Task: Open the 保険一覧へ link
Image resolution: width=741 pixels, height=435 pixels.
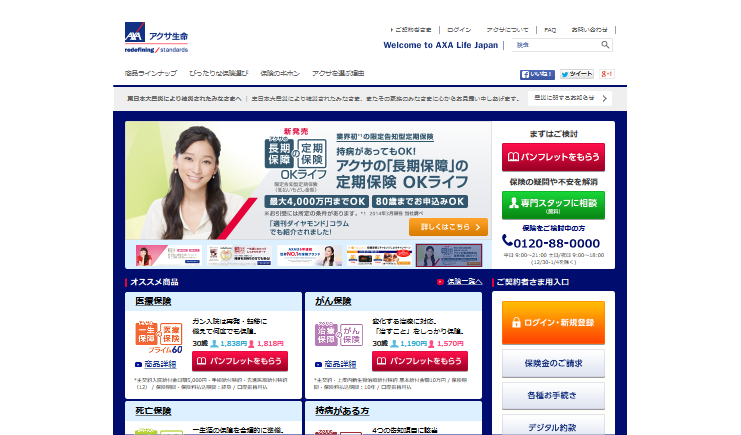Action: coord(464,282)
